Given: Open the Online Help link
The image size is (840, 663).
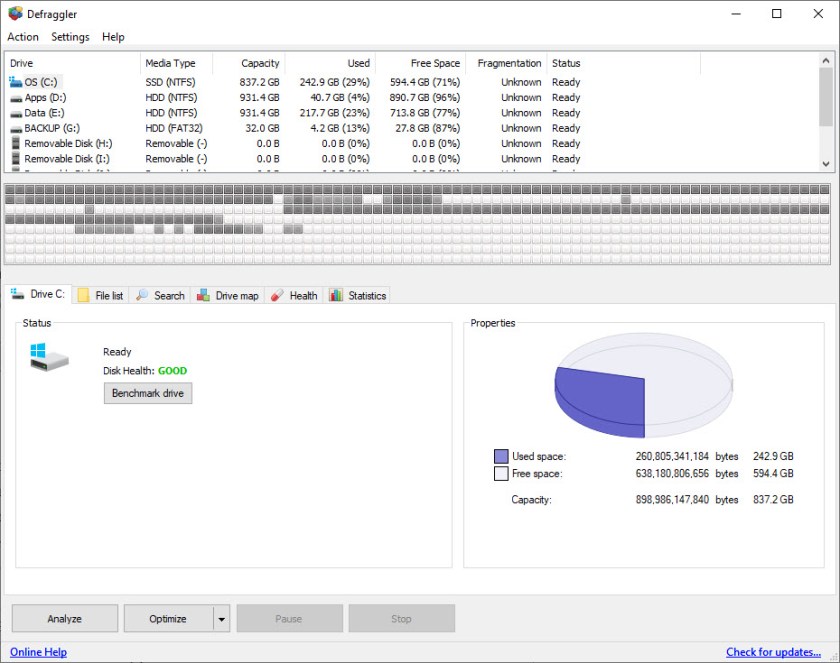Looking at the screenshot, I should (x=38, y=652).
